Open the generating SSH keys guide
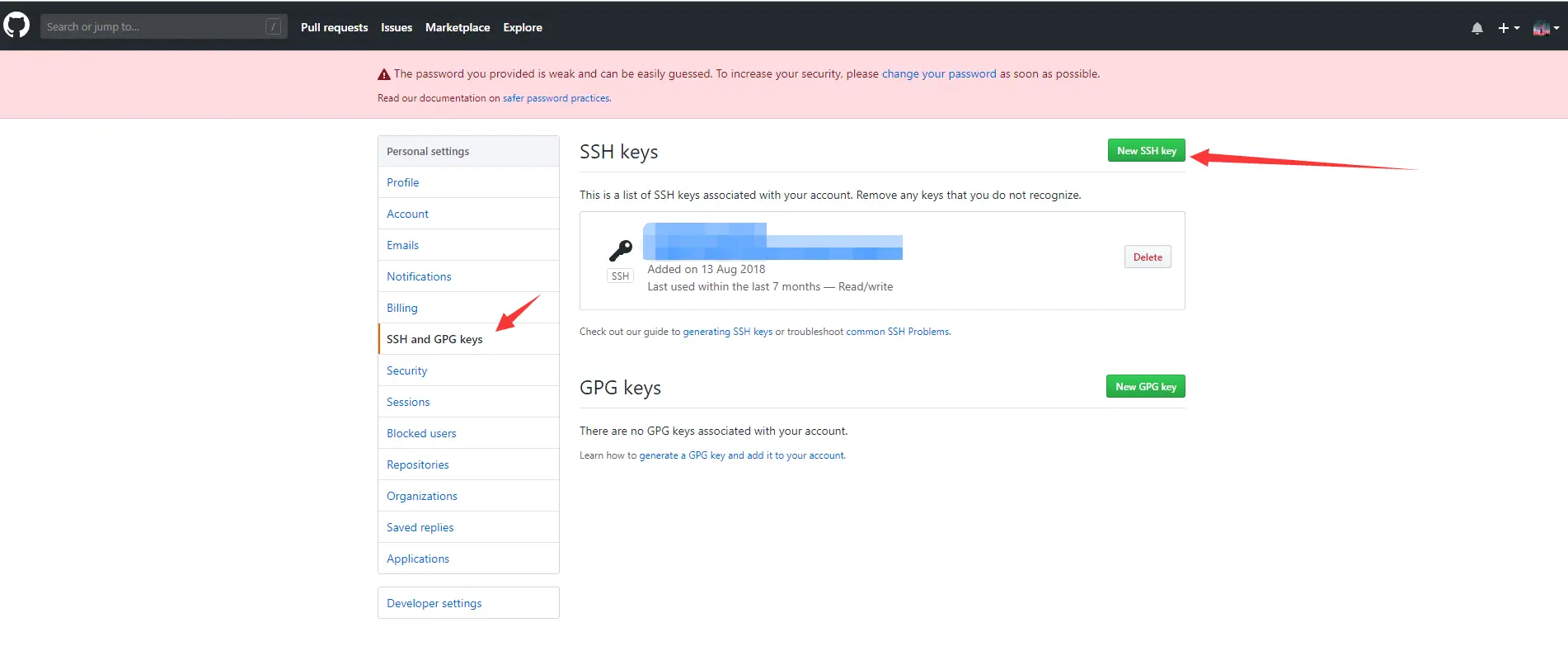1568x646 pixels. [x=727, y=332]
